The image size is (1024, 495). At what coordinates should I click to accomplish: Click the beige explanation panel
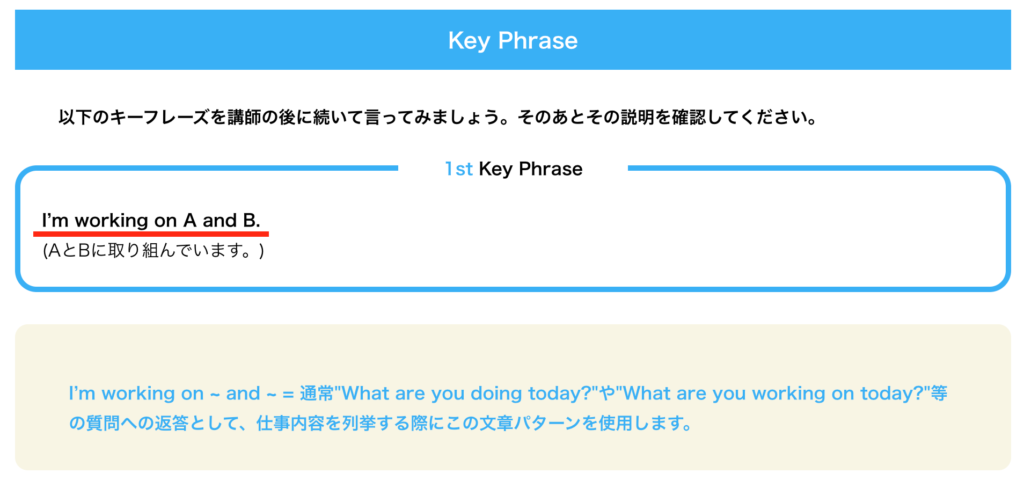513,396
